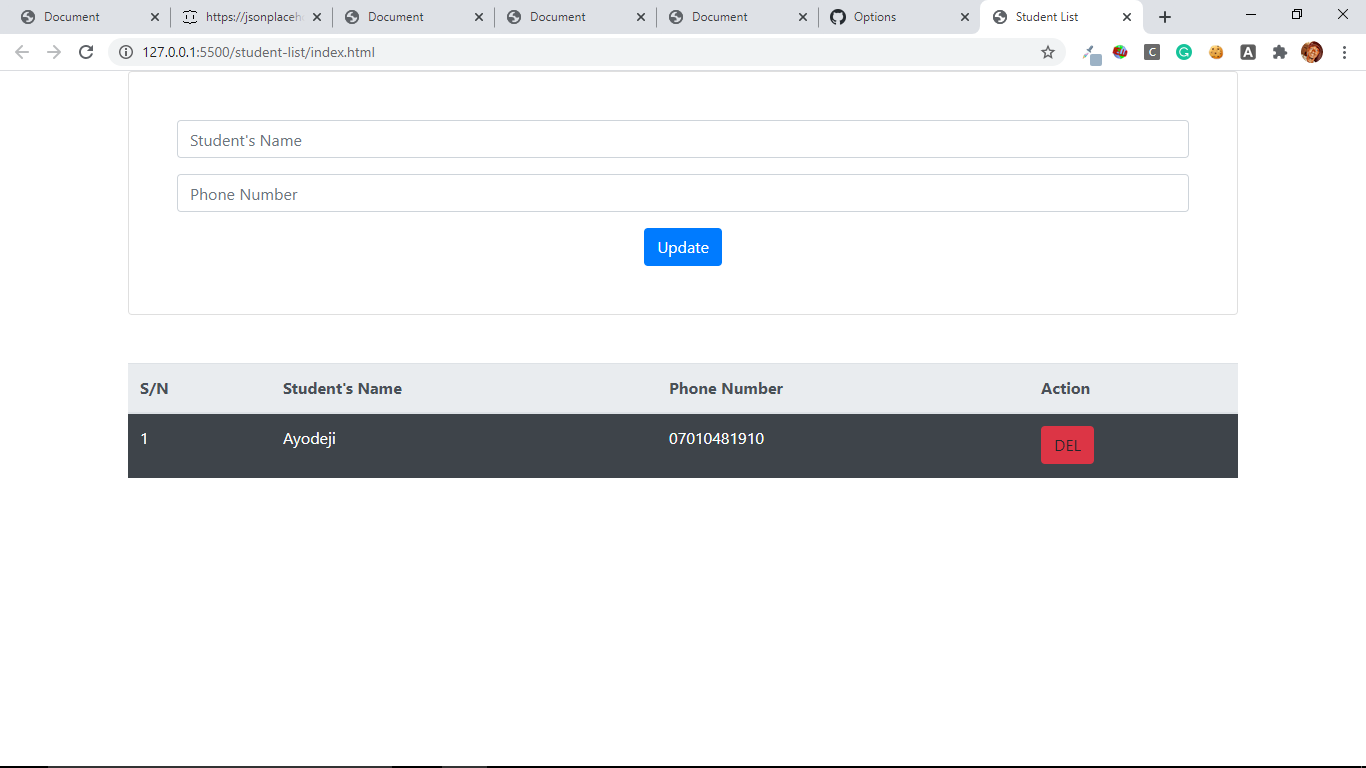Open the Chrome profile avatar
Image resolution: width=1366 pixels, height=768 pixels.
pyautogui.click(x=1312, y=52)
